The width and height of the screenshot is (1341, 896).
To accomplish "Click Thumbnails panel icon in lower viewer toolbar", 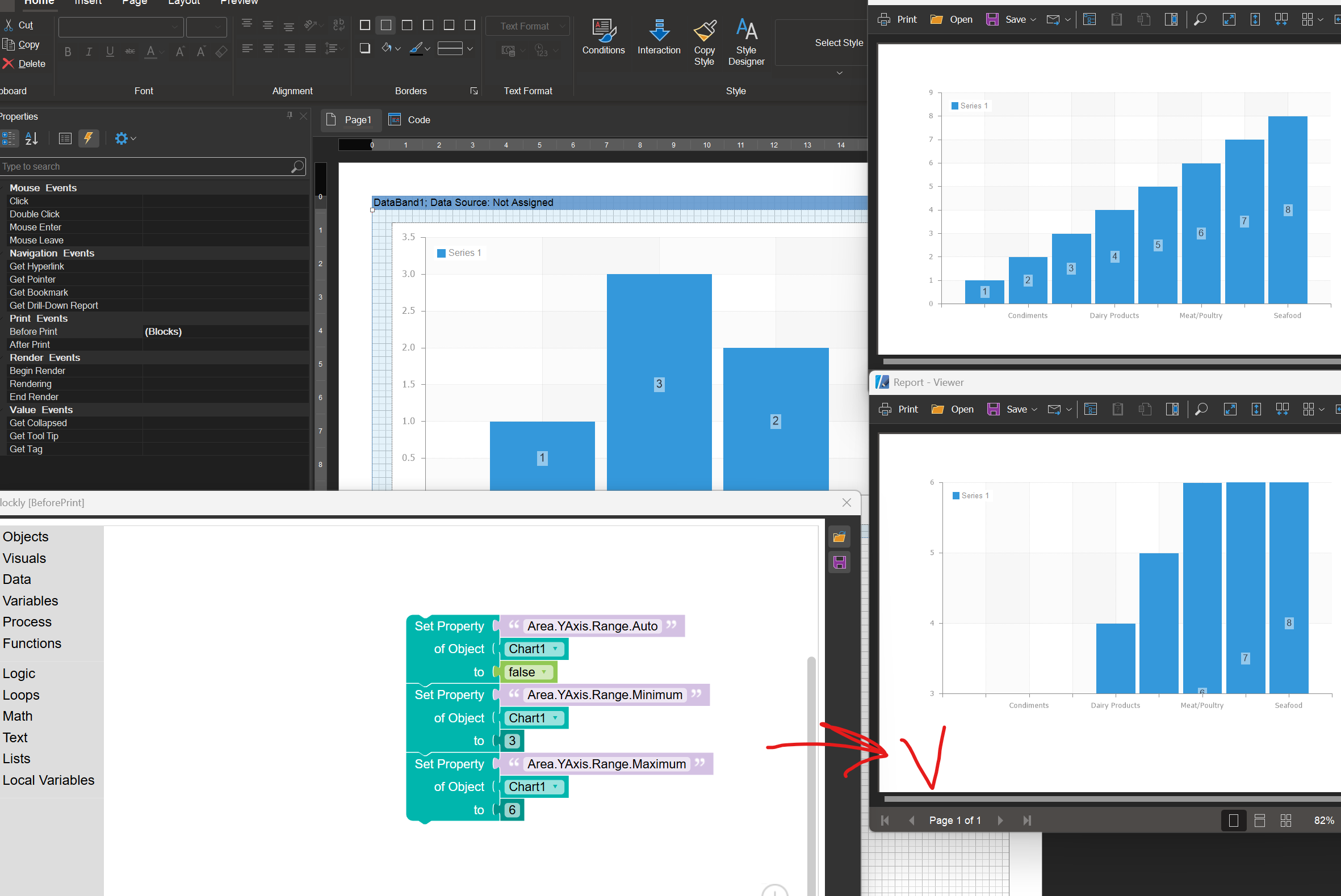I will click(1172, 409).
